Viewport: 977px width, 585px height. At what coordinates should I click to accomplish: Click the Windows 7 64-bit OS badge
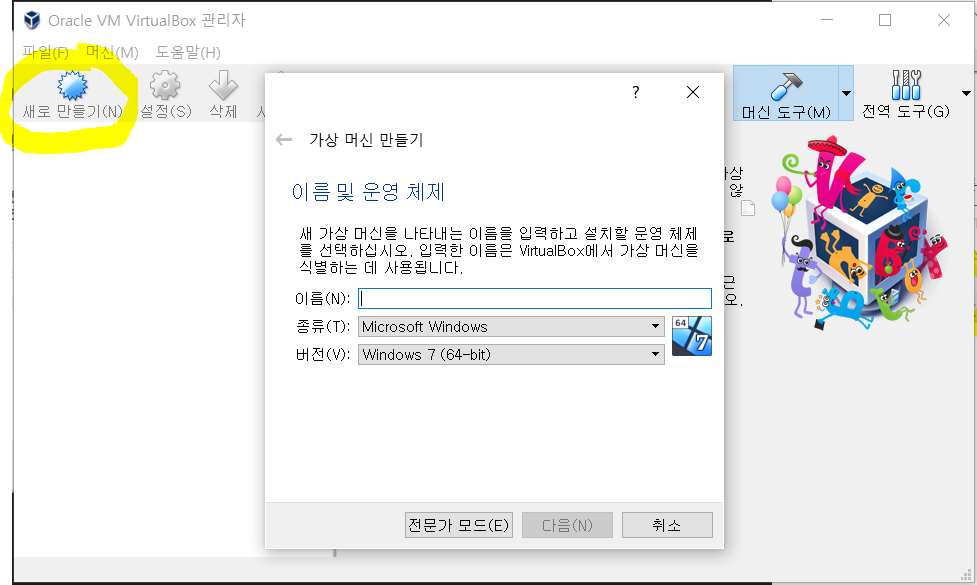coord(692,336)
